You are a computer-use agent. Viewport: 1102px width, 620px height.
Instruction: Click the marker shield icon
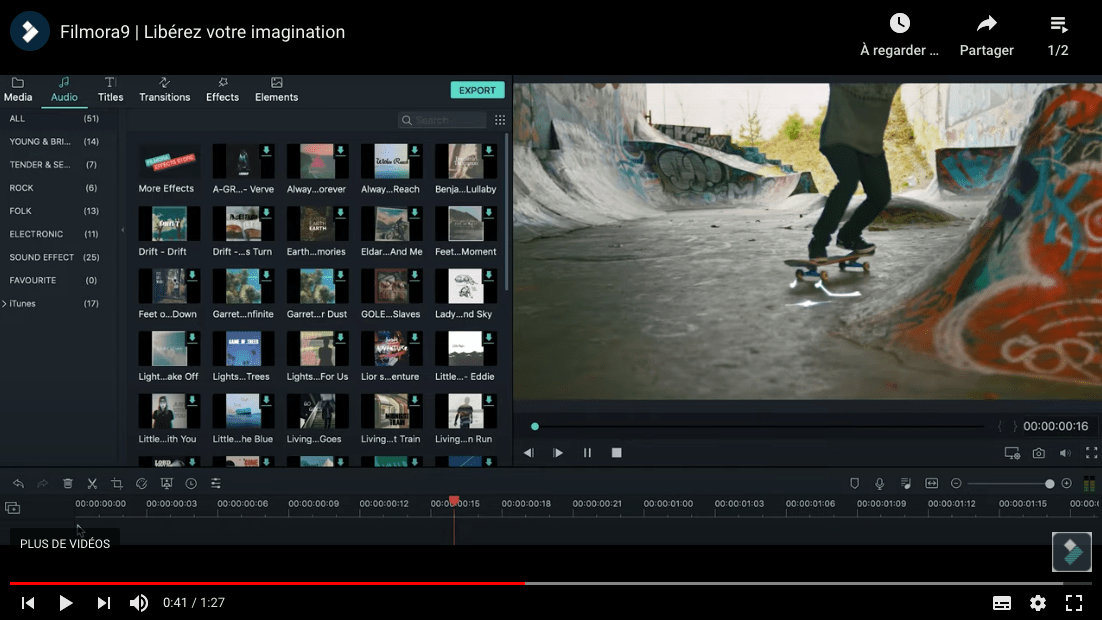coord(855,484)
